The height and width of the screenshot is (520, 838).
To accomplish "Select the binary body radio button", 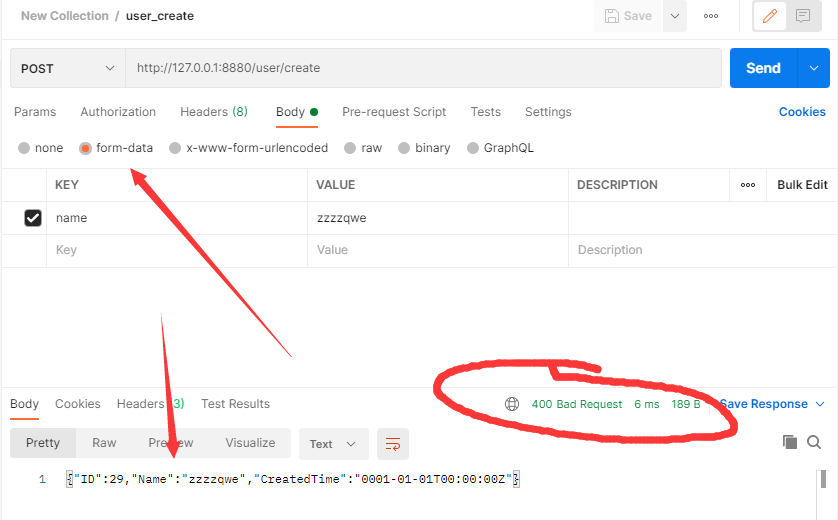I will click(404, 148).
